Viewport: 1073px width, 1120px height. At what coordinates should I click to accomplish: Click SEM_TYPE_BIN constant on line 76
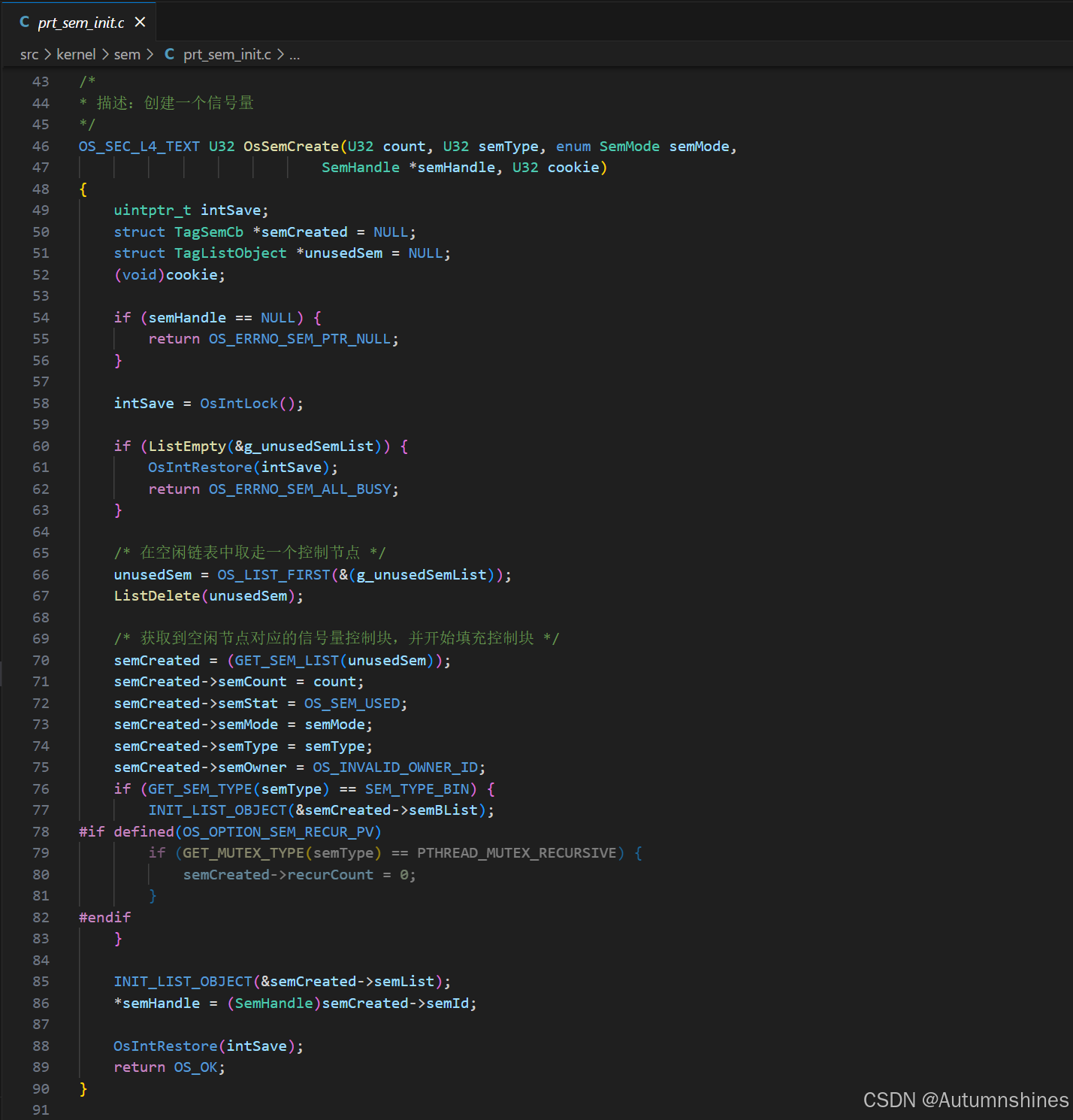point(417,789)
